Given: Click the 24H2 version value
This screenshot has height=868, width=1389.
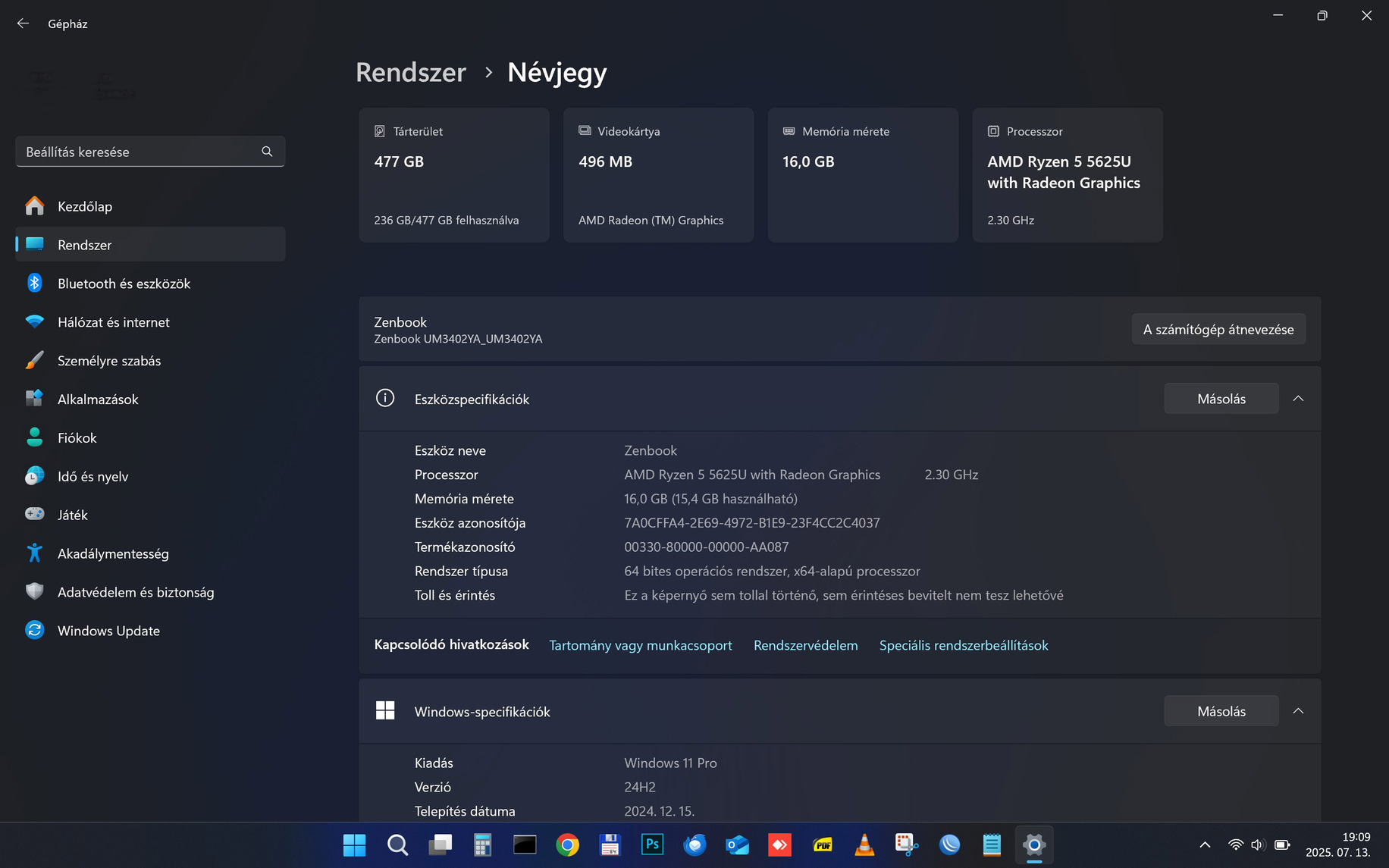Looking at the screenshot, I should point(640,788).
